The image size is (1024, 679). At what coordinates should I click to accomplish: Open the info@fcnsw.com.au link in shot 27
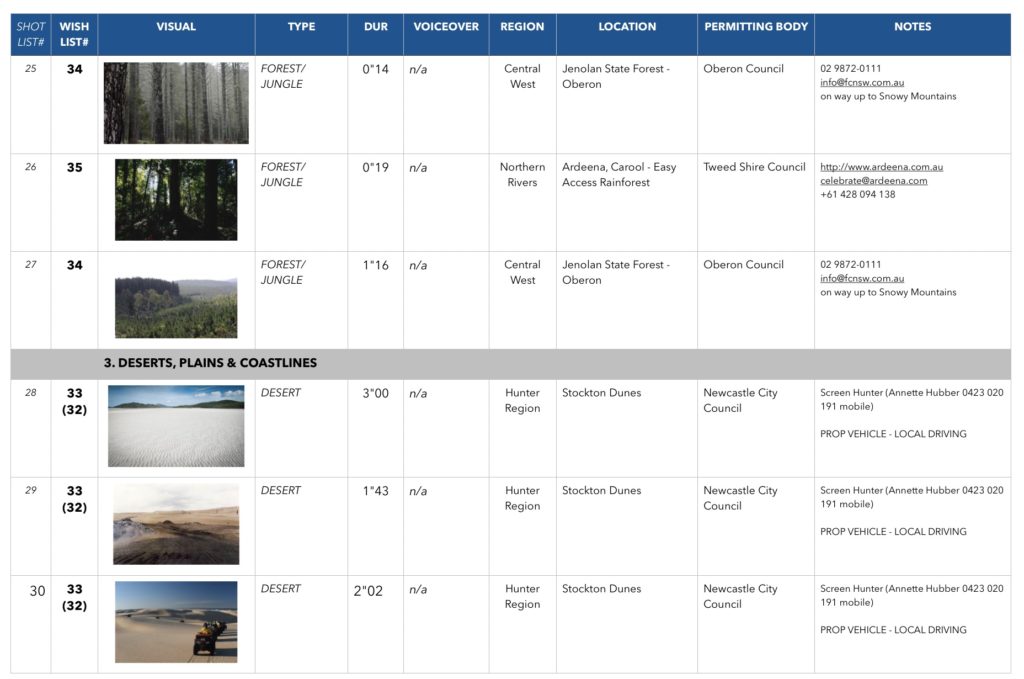[862, 278]
